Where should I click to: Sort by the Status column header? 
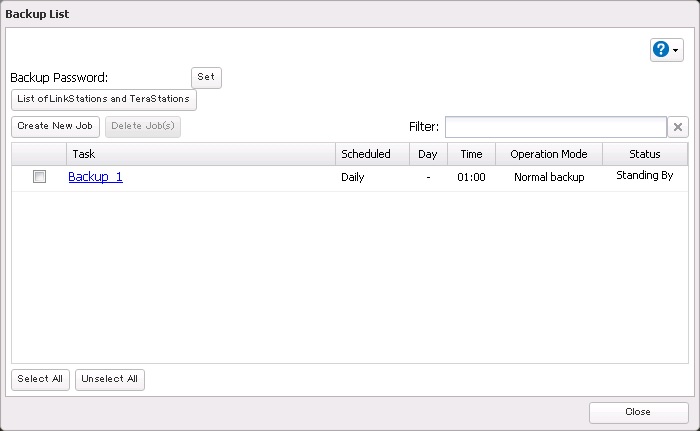click(x=644, y=154)
